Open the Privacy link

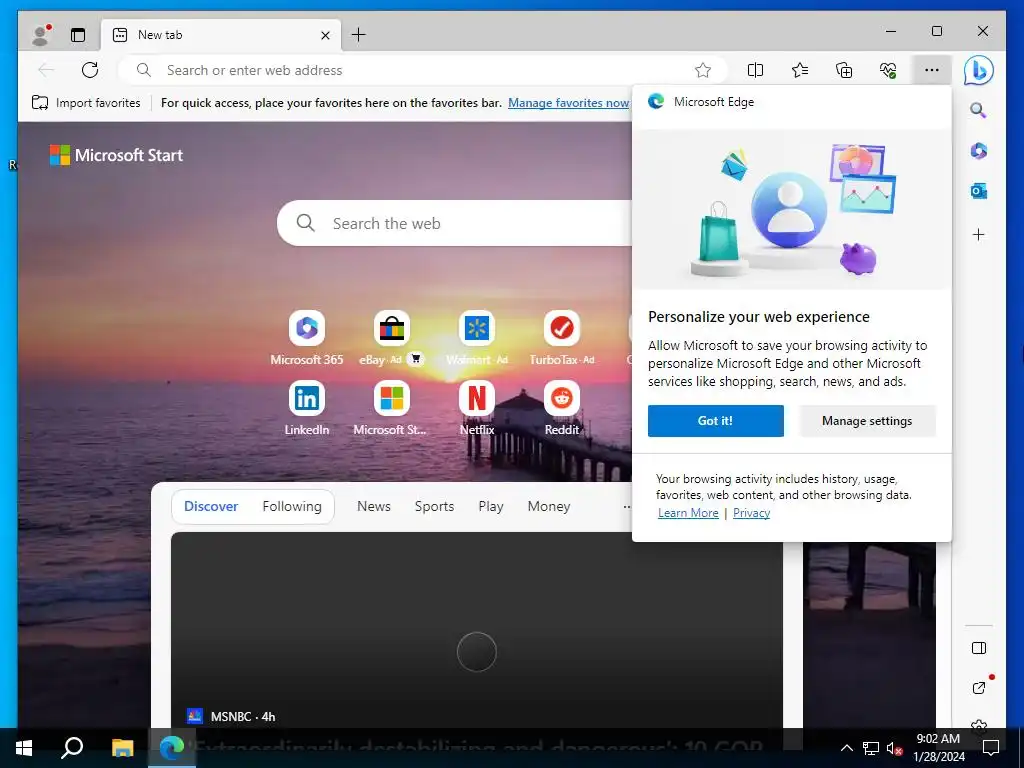click(x=751, y=513)
